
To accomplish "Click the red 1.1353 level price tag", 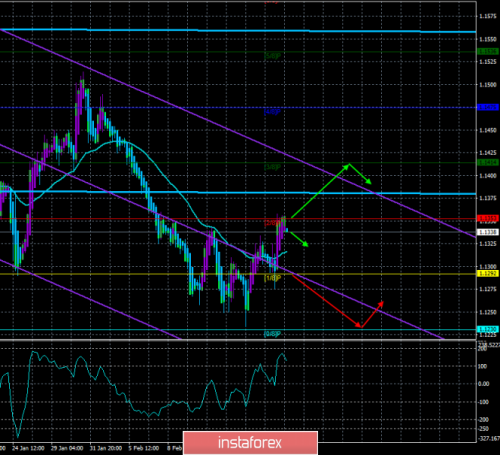I will [x=488, y=218].
